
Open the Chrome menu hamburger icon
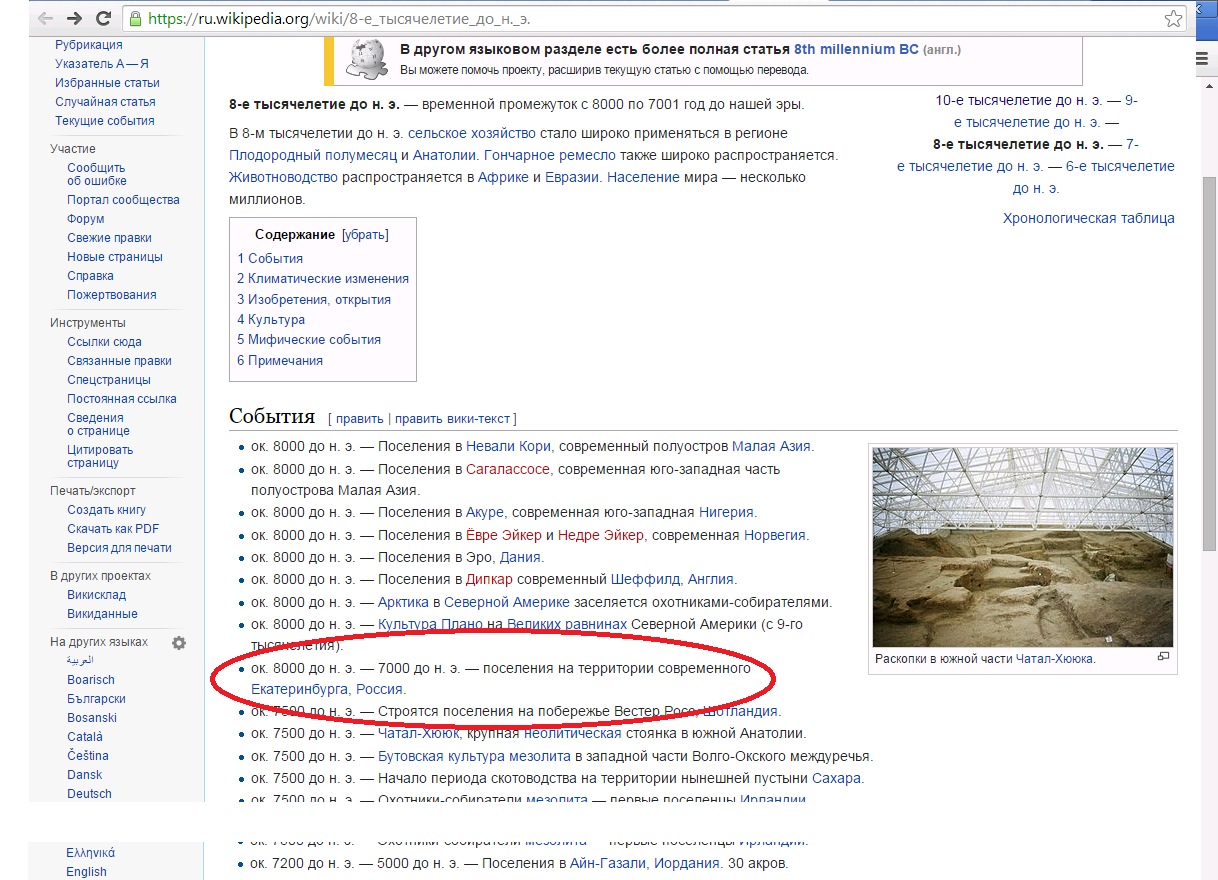coord(1203,59)
